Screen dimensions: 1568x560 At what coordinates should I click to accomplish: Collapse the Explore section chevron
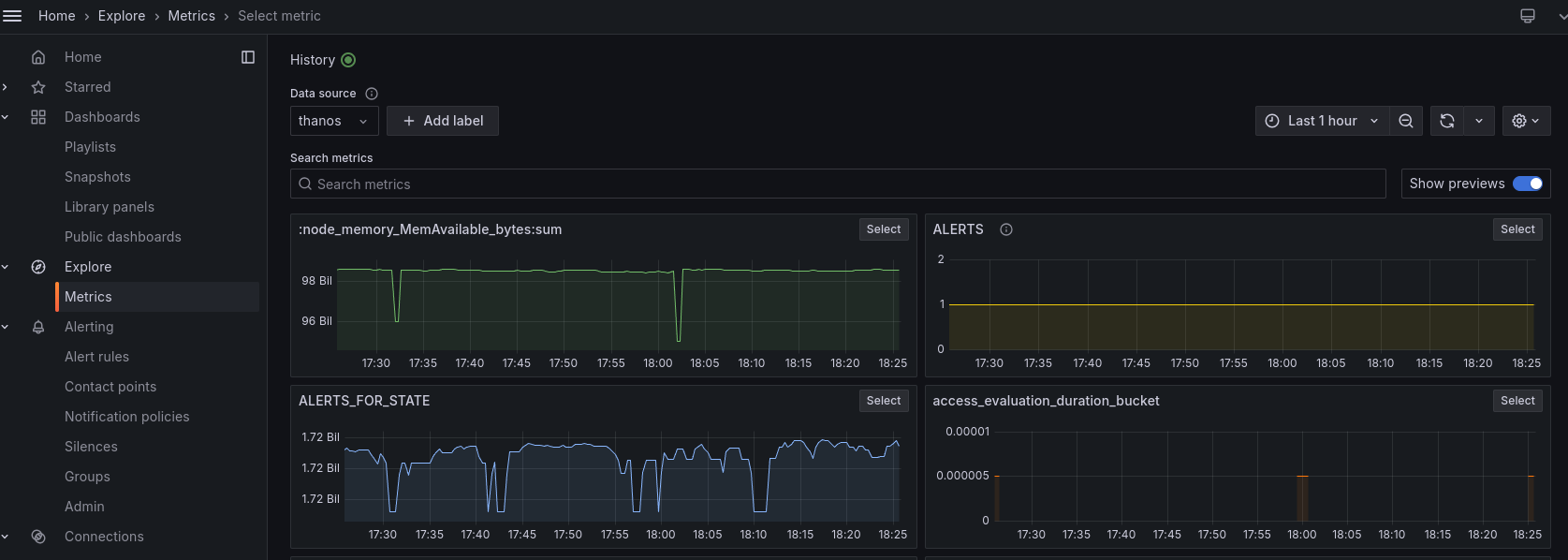tap(6, 267)
